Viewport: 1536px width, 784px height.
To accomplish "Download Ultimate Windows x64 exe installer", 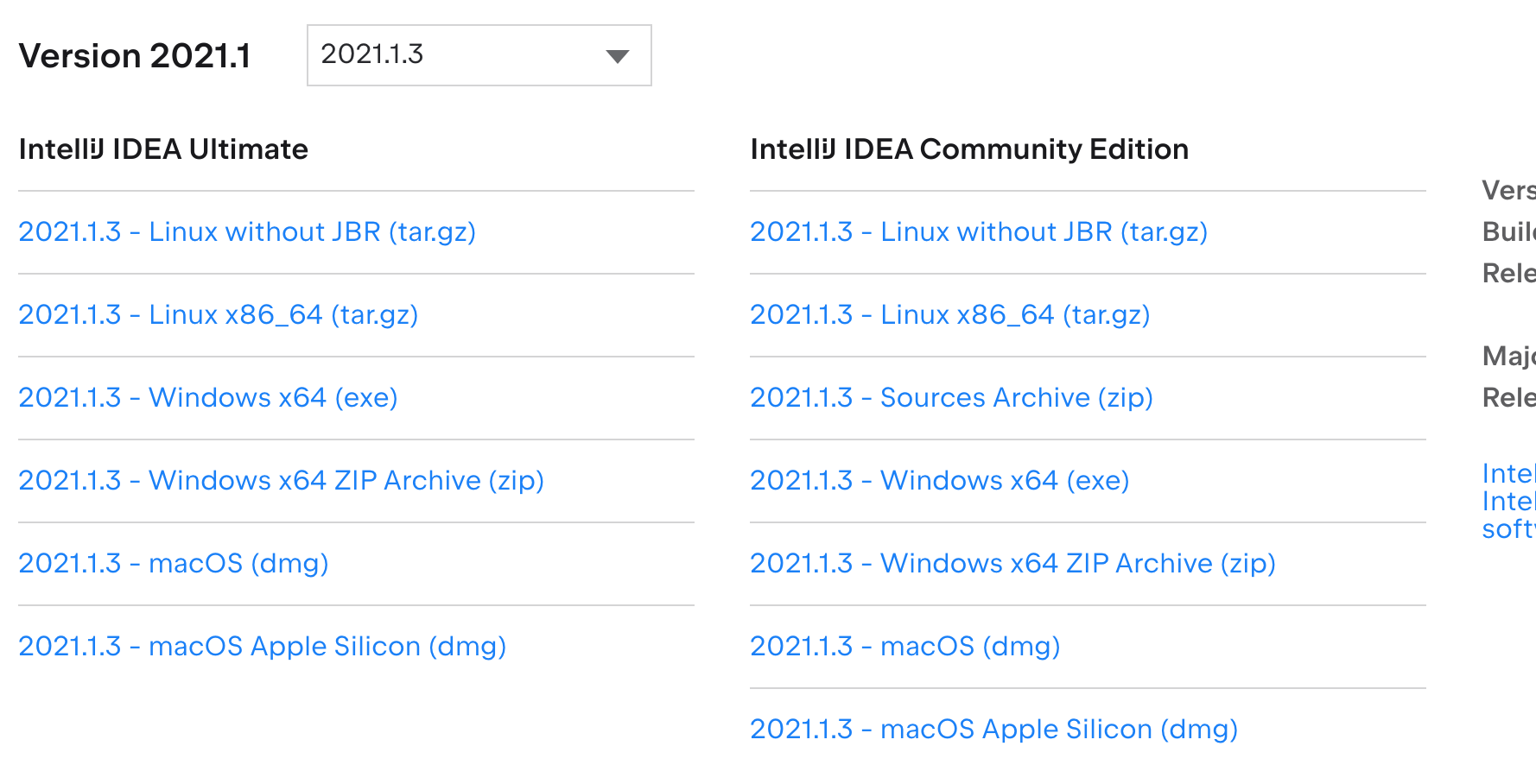I will coord(207,397).
